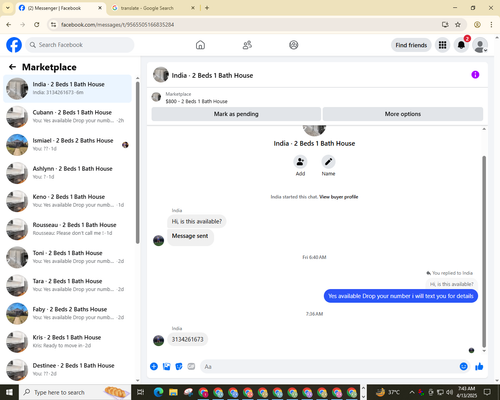This screenshot has height=400, width=500.
Task: Attach a photo with the image icon
Action: 166,367
